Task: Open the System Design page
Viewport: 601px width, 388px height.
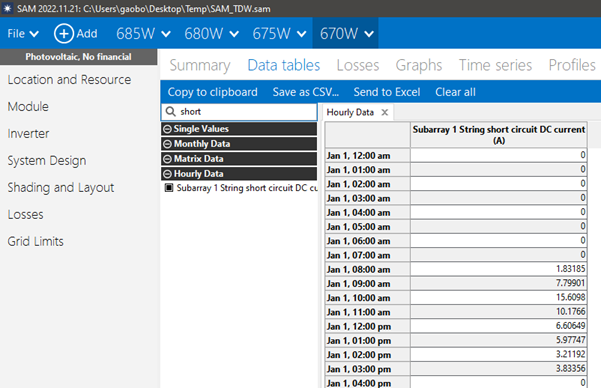Action: click(47, 161)
